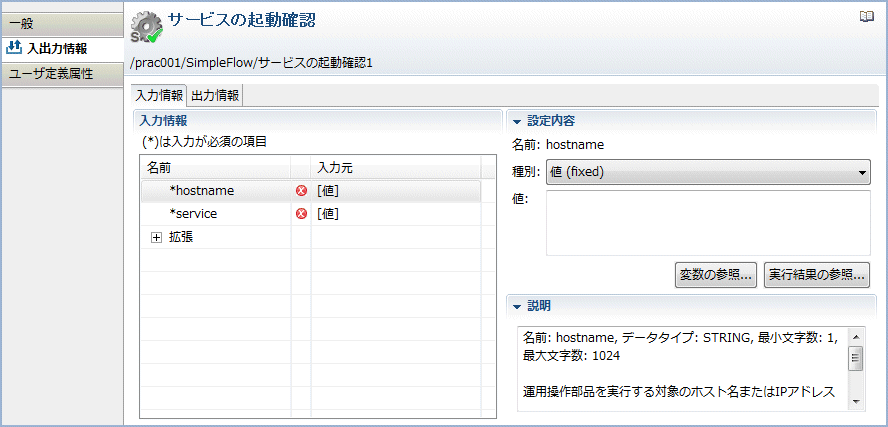This screenshot has height=427, width=888.
Task: Click error icon beside hostname row
Action: 302,191
